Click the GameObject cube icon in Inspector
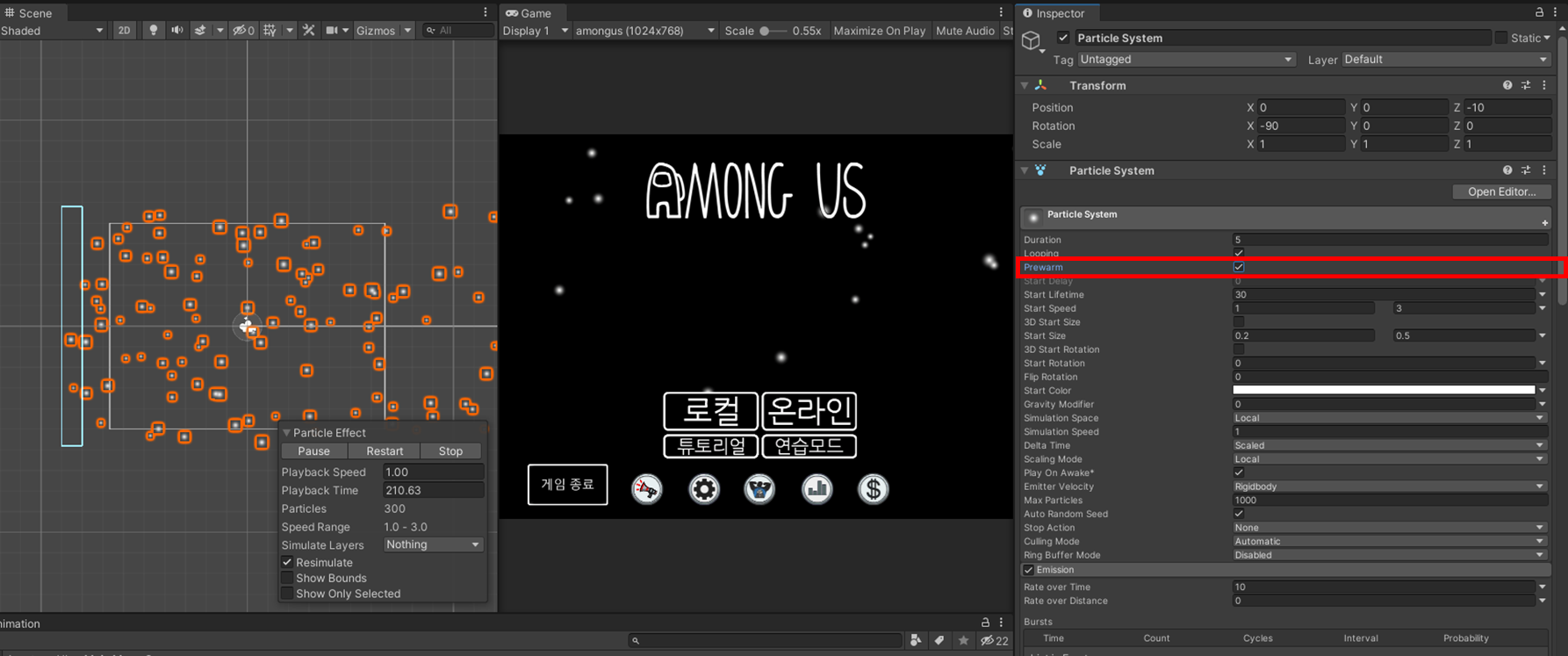This screenshot has width=1568, height=656. (1032, 40)
